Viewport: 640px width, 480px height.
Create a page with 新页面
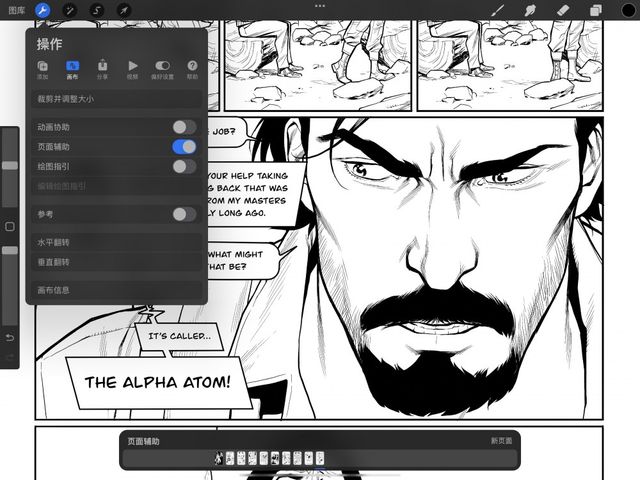click(501, 441)
